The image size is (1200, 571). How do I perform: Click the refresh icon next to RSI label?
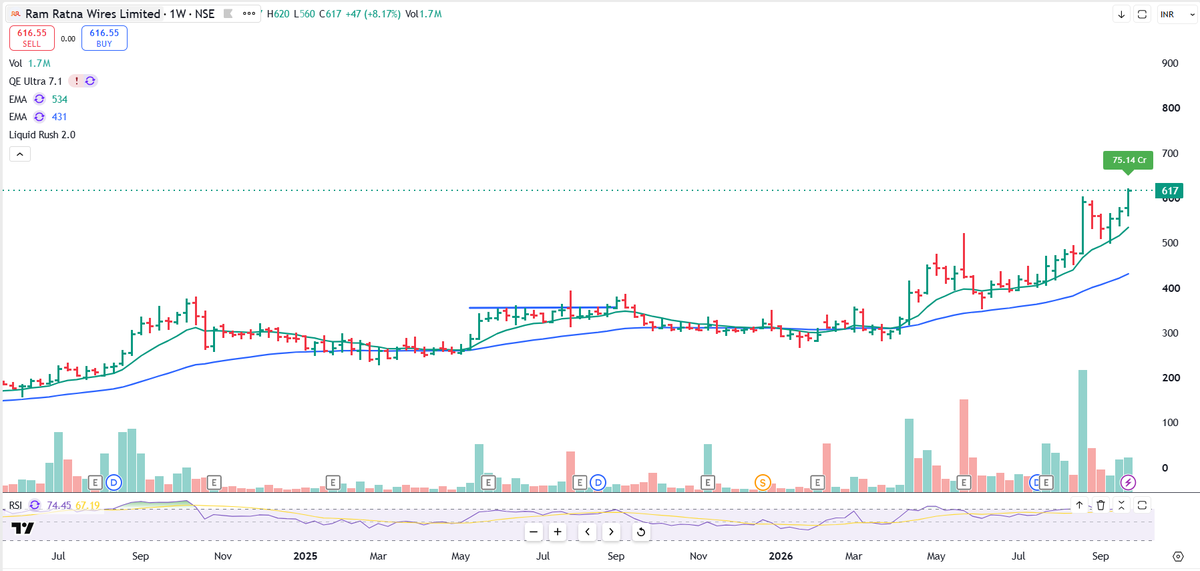tap(34, 506)
